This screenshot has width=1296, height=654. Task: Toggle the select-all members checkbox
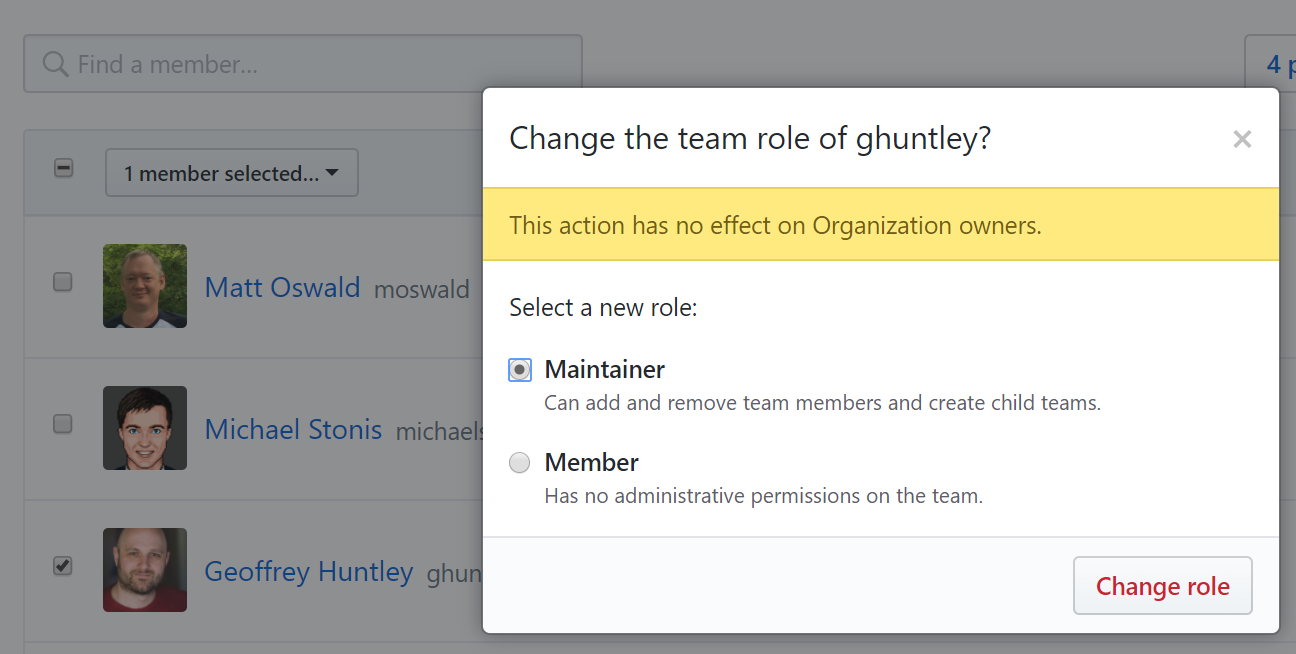click(x=63, y=168)
